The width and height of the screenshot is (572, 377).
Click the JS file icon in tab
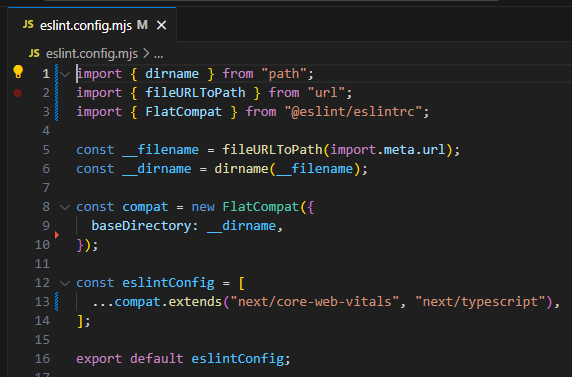click(28, 24)
